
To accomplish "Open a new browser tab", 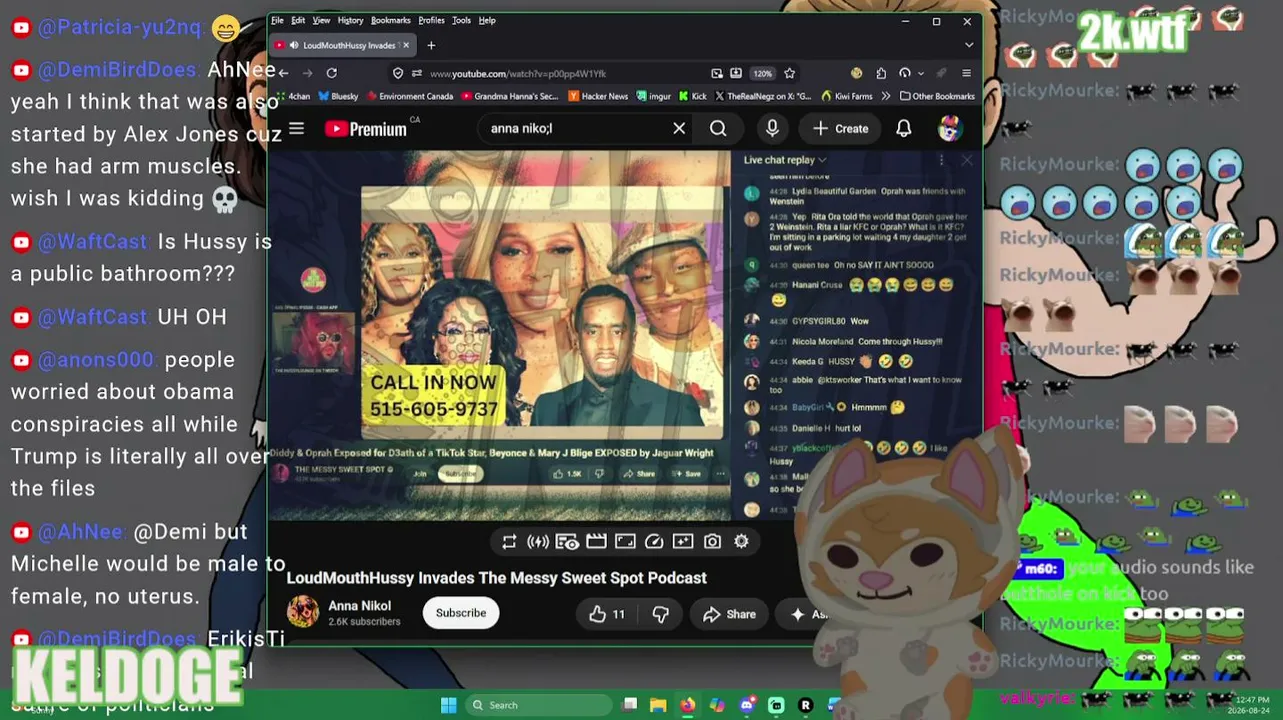I will point(431,45).
